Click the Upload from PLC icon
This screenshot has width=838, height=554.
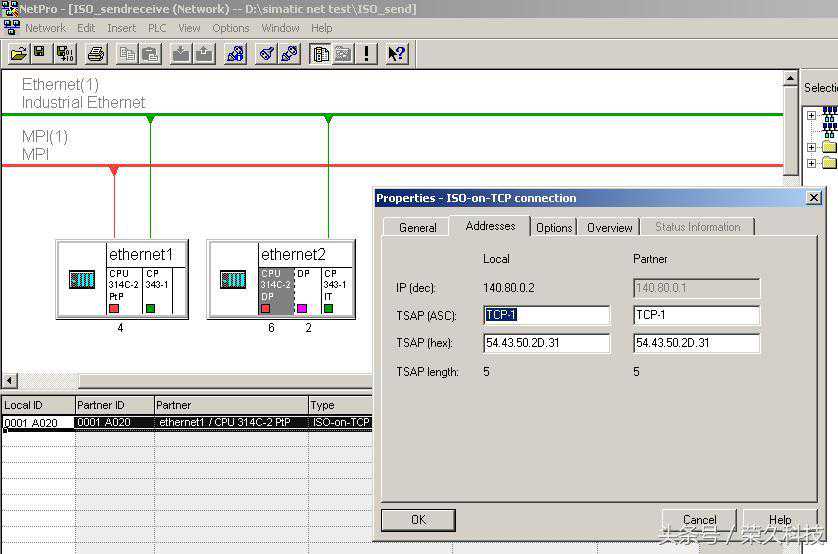[x=204, y=54]
